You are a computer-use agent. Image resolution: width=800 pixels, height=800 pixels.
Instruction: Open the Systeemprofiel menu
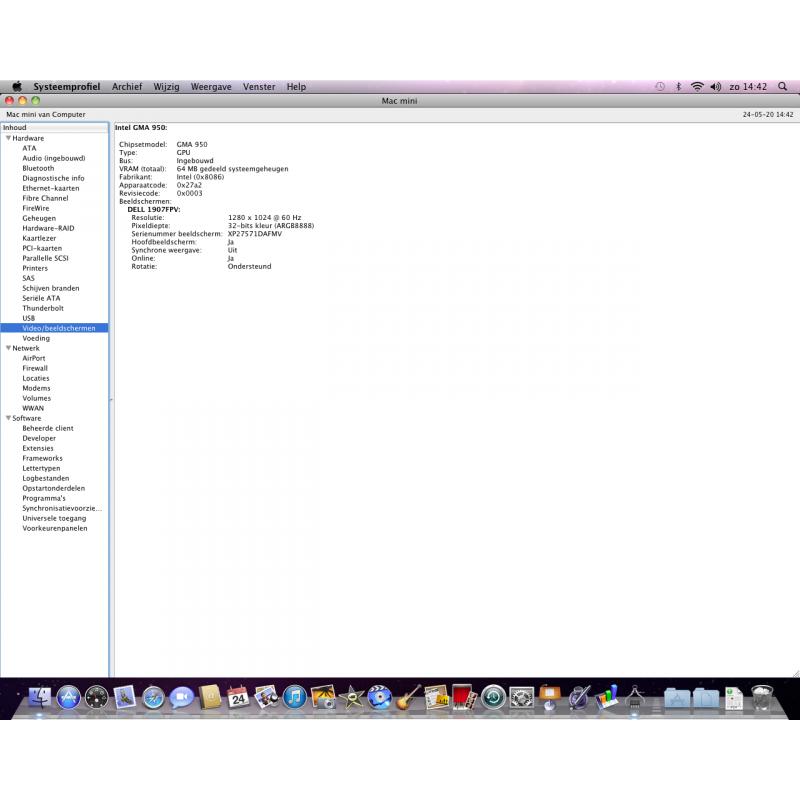(x=67, y=87)
